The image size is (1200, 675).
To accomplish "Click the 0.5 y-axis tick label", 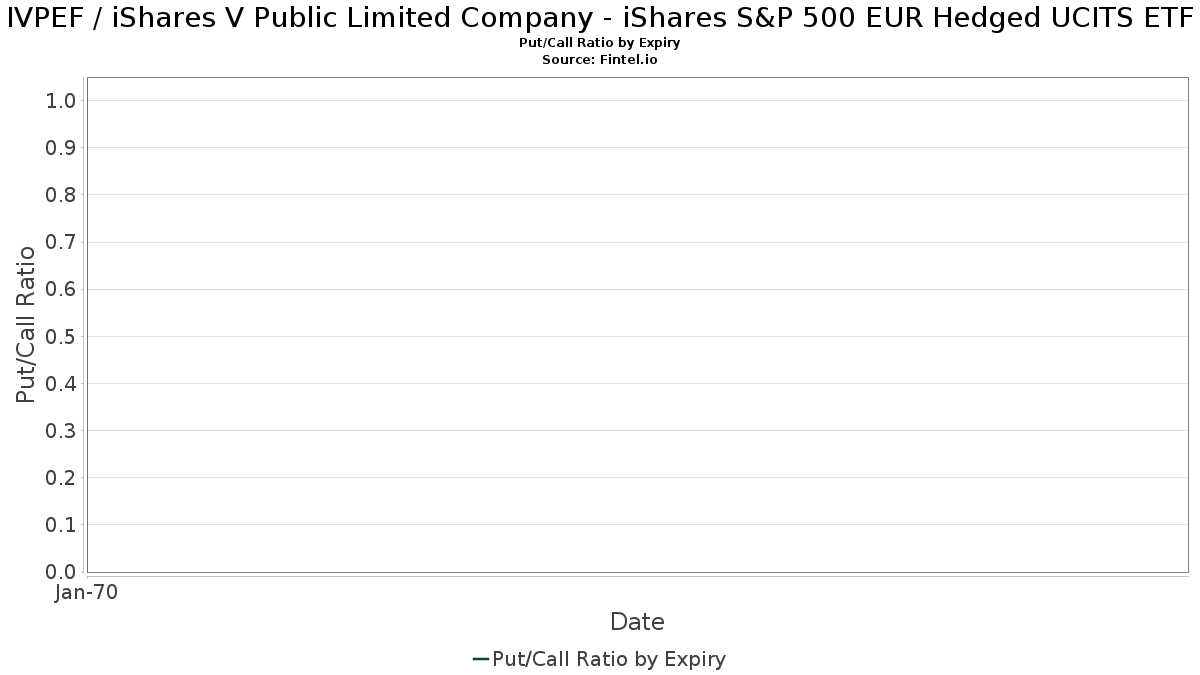I will tap(62, 336).
